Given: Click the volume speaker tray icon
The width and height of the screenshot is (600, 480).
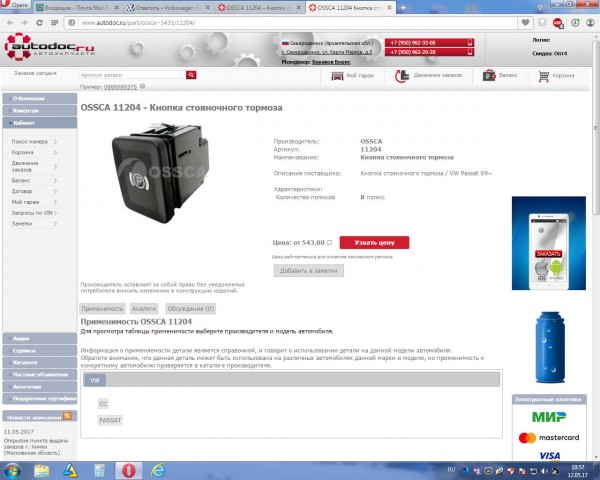Looking at the screenshot, I should (x=544, y=471).
